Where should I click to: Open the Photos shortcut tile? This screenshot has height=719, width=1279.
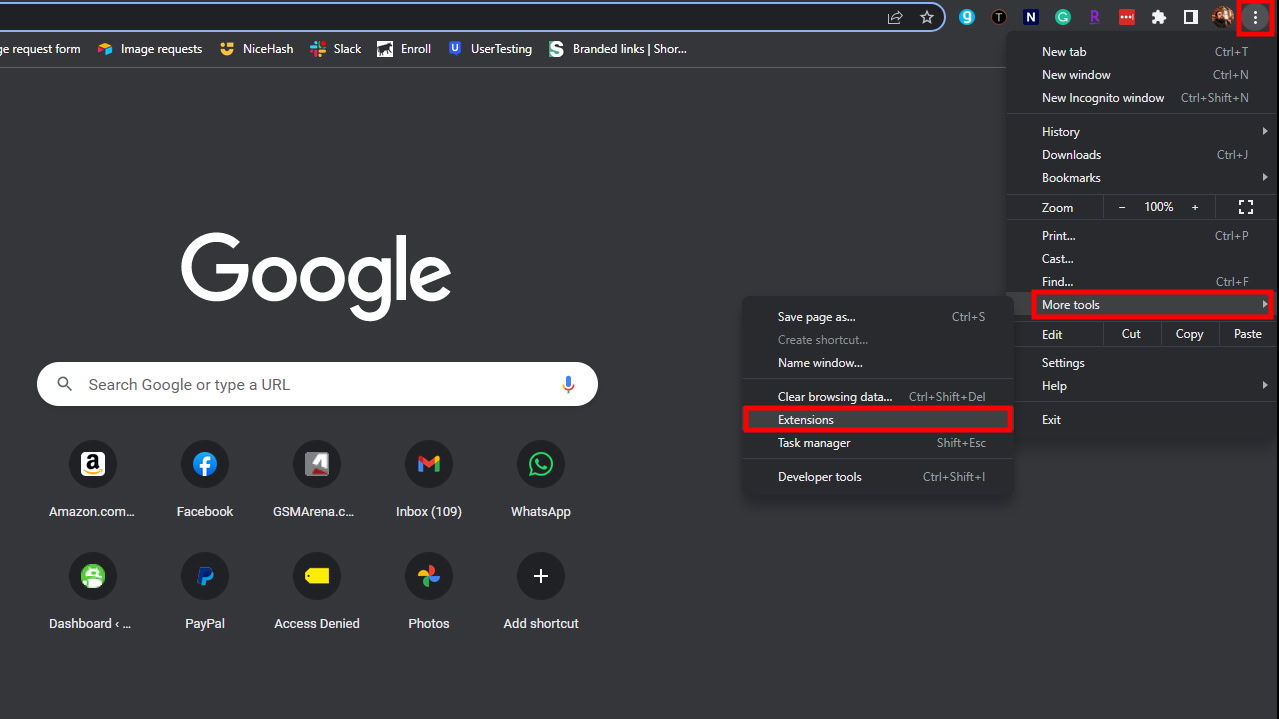click(x=429, y=592)
